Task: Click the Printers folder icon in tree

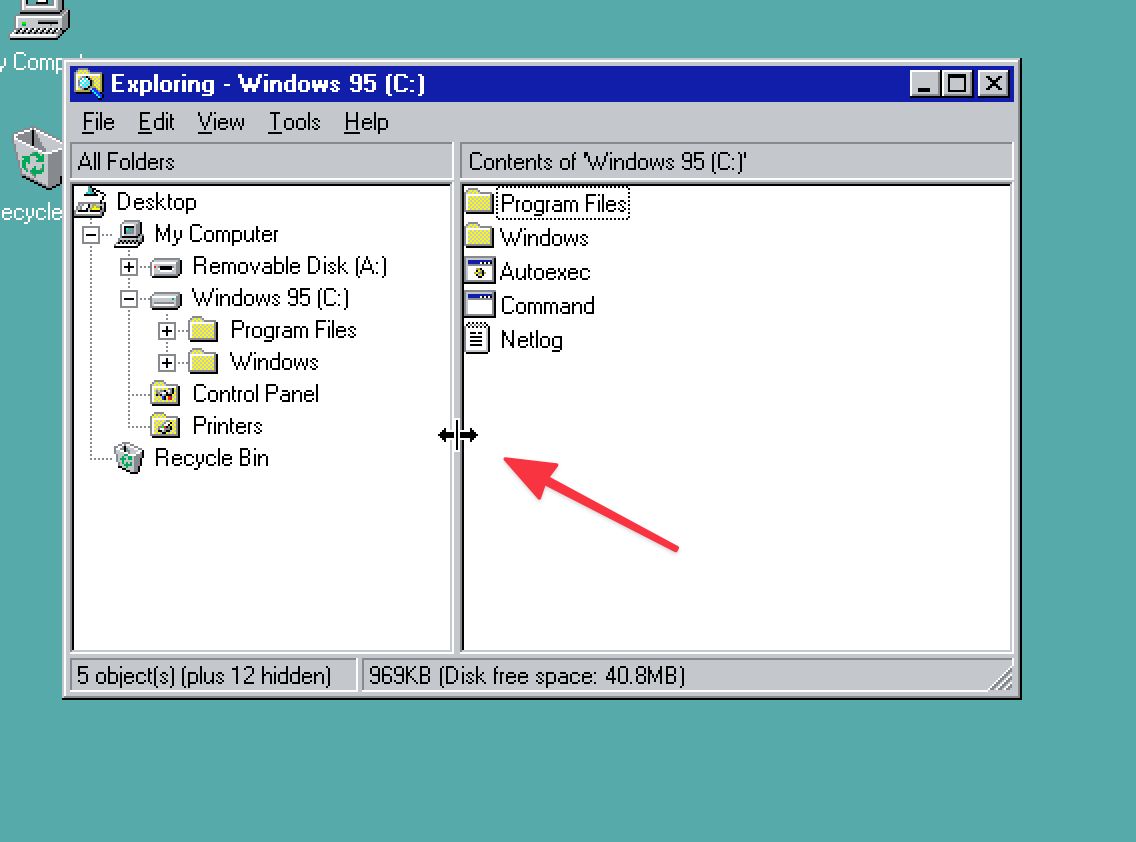Action: 165,426
